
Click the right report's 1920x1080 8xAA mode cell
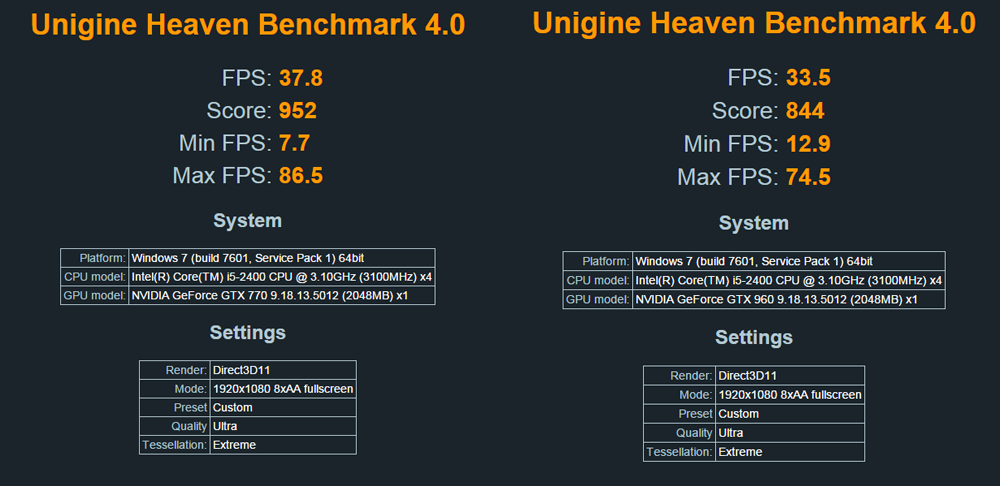(790, 395)
